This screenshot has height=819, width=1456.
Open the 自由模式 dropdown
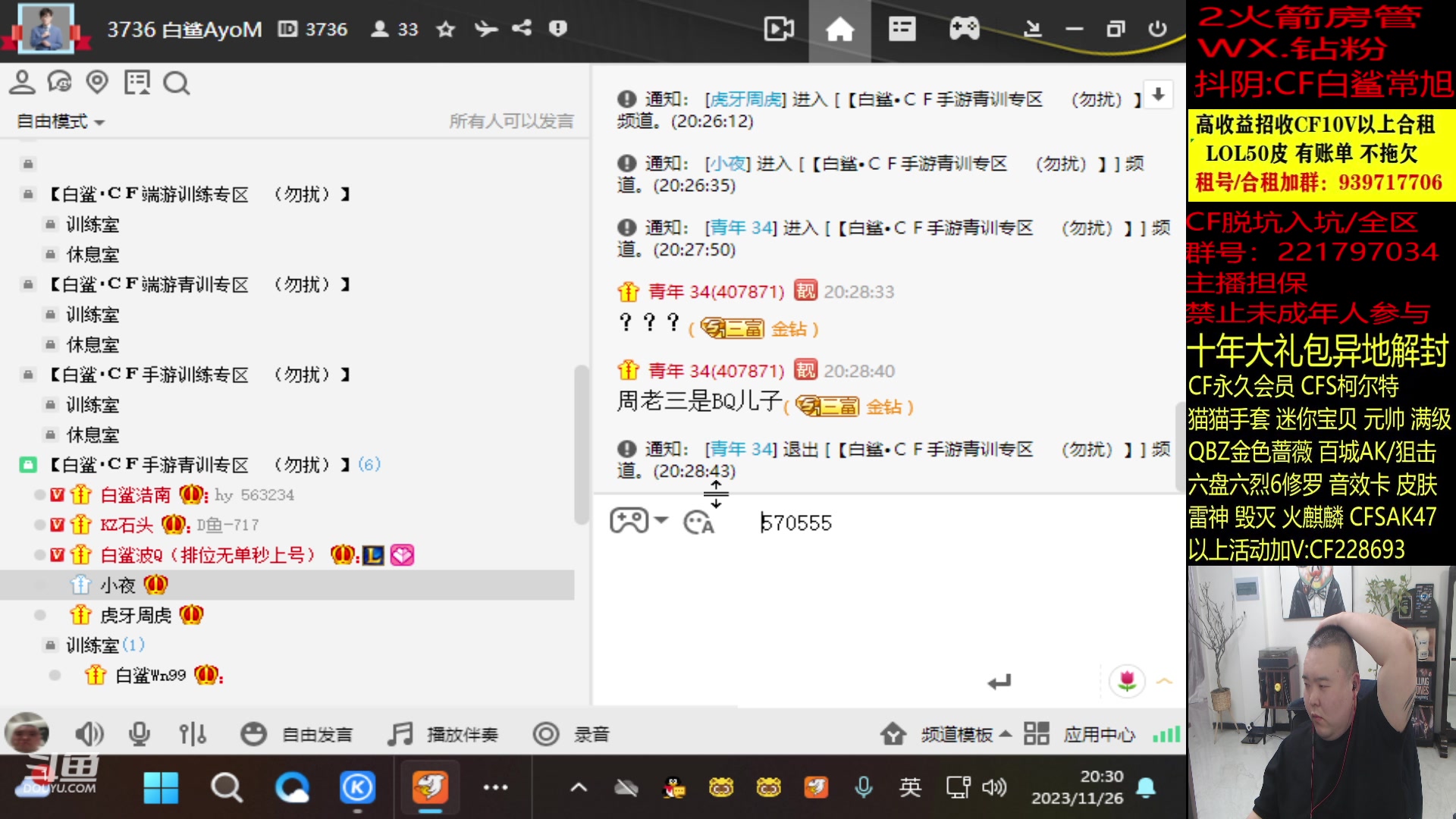click(x=58, y=121)
